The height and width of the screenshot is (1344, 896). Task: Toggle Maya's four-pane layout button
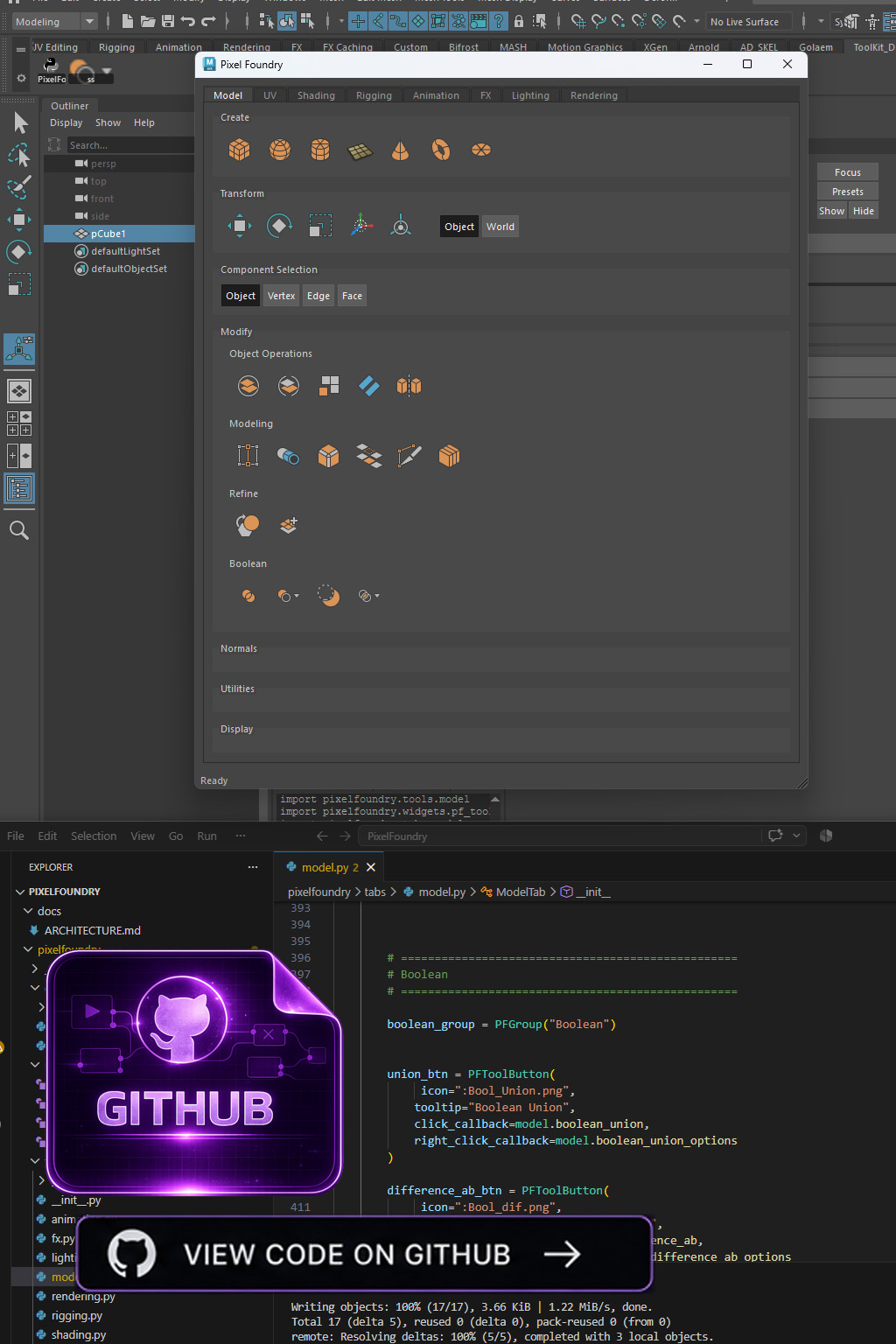point(19,423)
